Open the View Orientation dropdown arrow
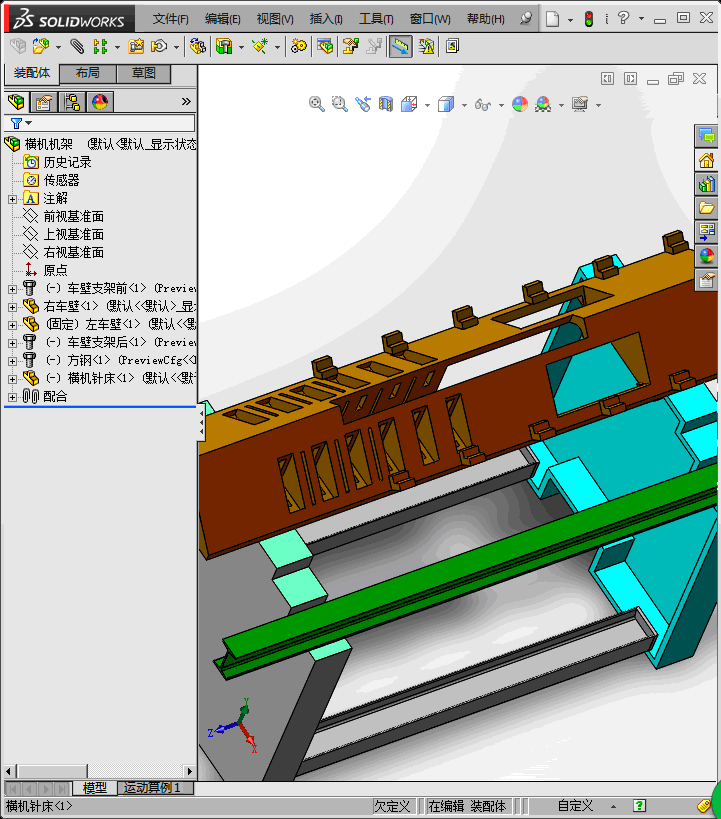Screen dimensions: 721x819 pyautogui.click(x=427, y=105)
